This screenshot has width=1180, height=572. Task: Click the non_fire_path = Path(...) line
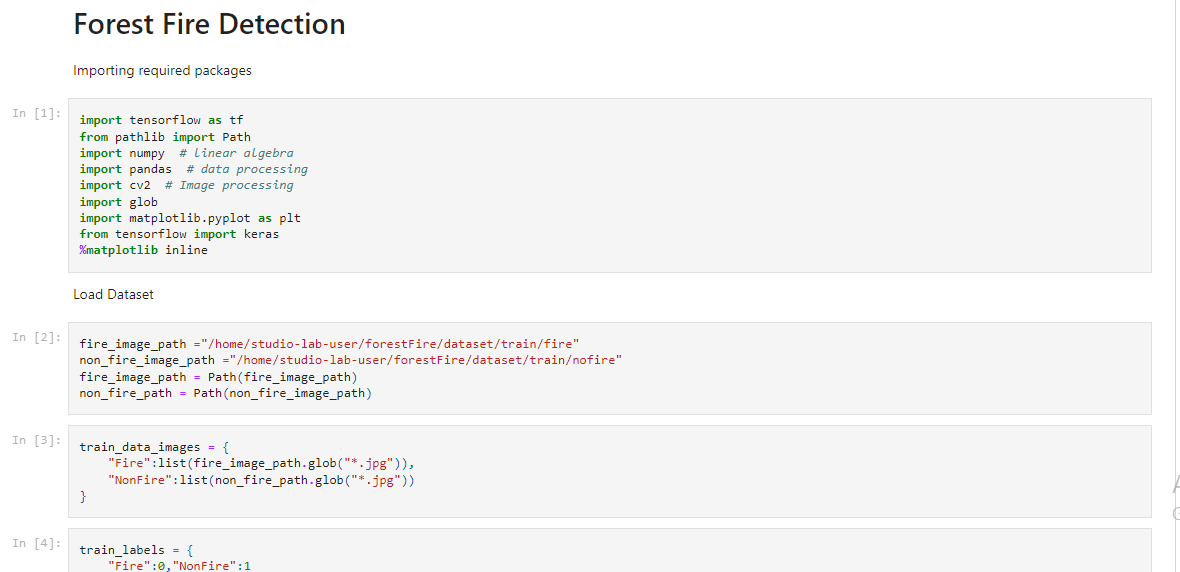click(226, 393)
